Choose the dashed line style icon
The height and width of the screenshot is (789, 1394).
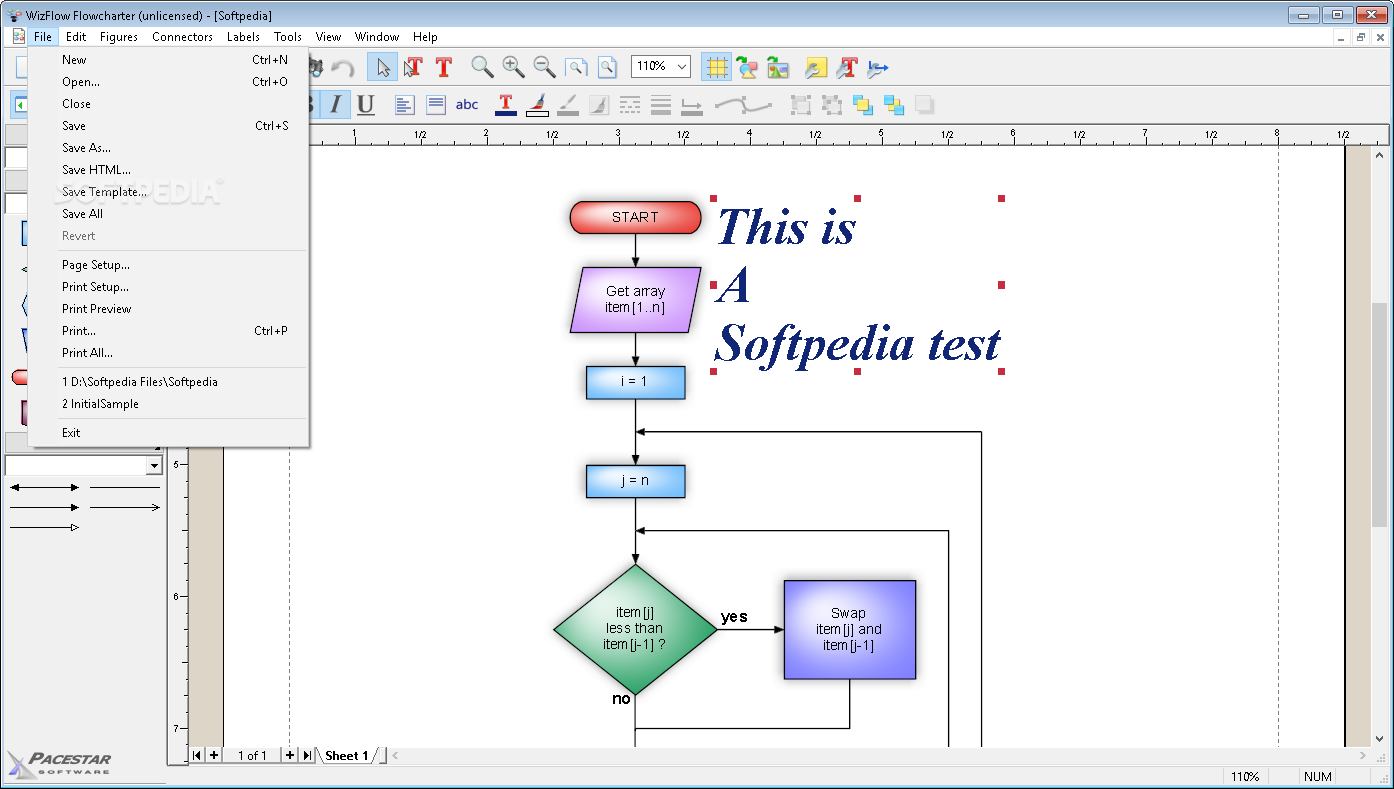tap(630, 104)
